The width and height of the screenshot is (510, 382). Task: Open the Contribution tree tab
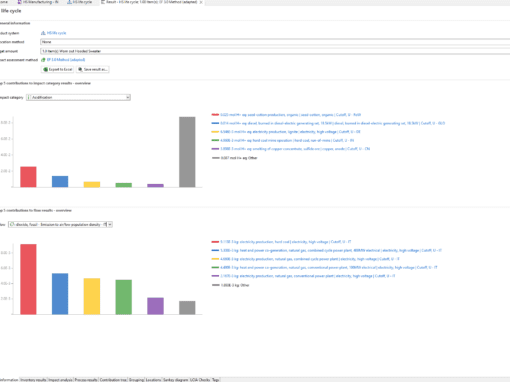coord(113,380)
